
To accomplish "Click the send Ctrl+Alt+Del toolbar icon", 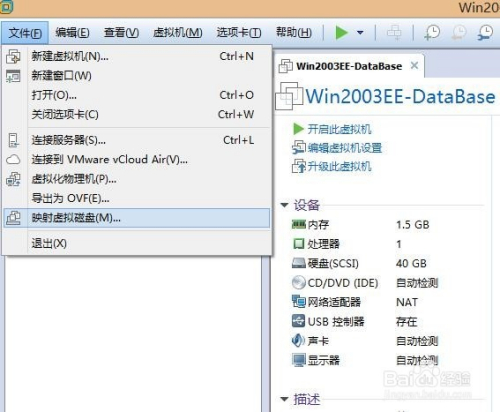I will click(x=394, y=33).
